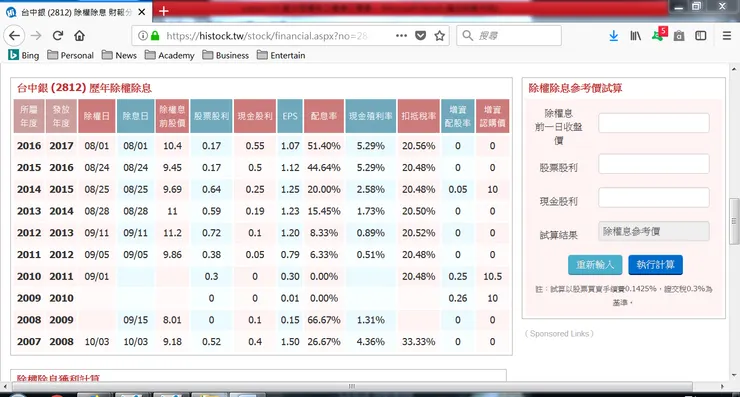Click the 除權除息參考價試算 panel heading
Viewport: 740px width, 397px height.
click(575, 88)
